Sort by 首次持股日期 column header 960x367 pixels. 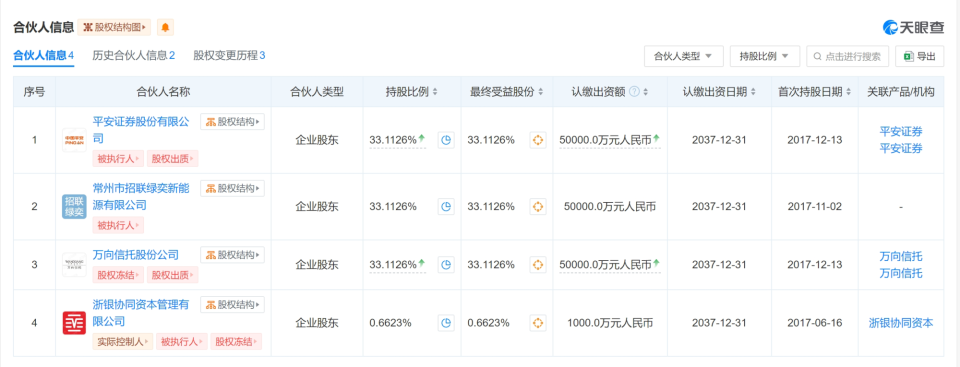(x=814, y=92)
